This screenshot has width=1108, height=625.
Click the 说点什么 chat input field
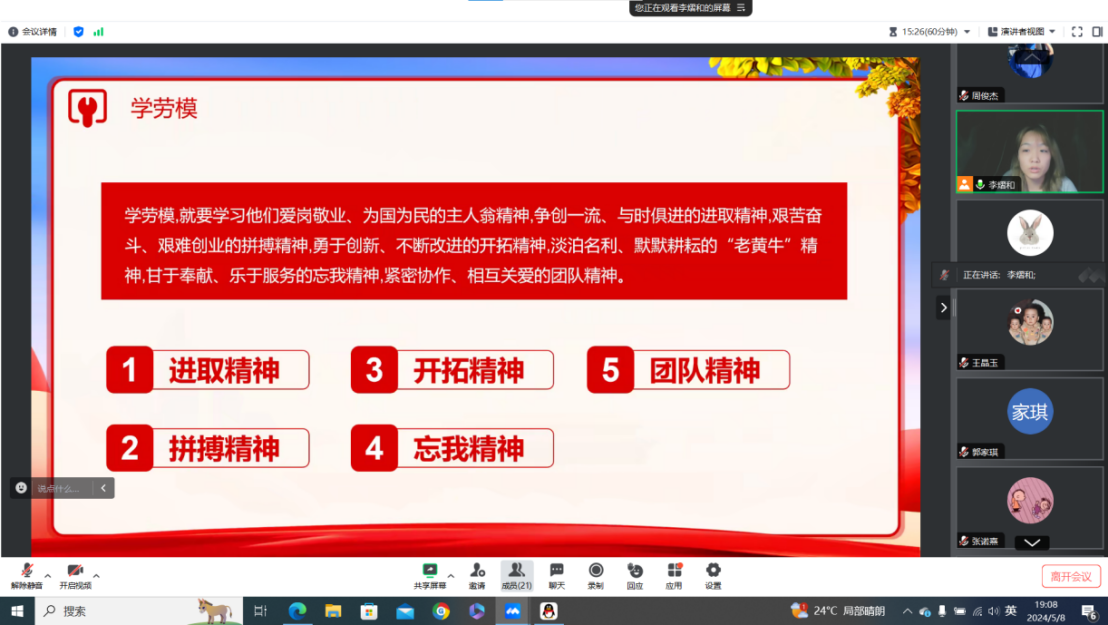62,488
